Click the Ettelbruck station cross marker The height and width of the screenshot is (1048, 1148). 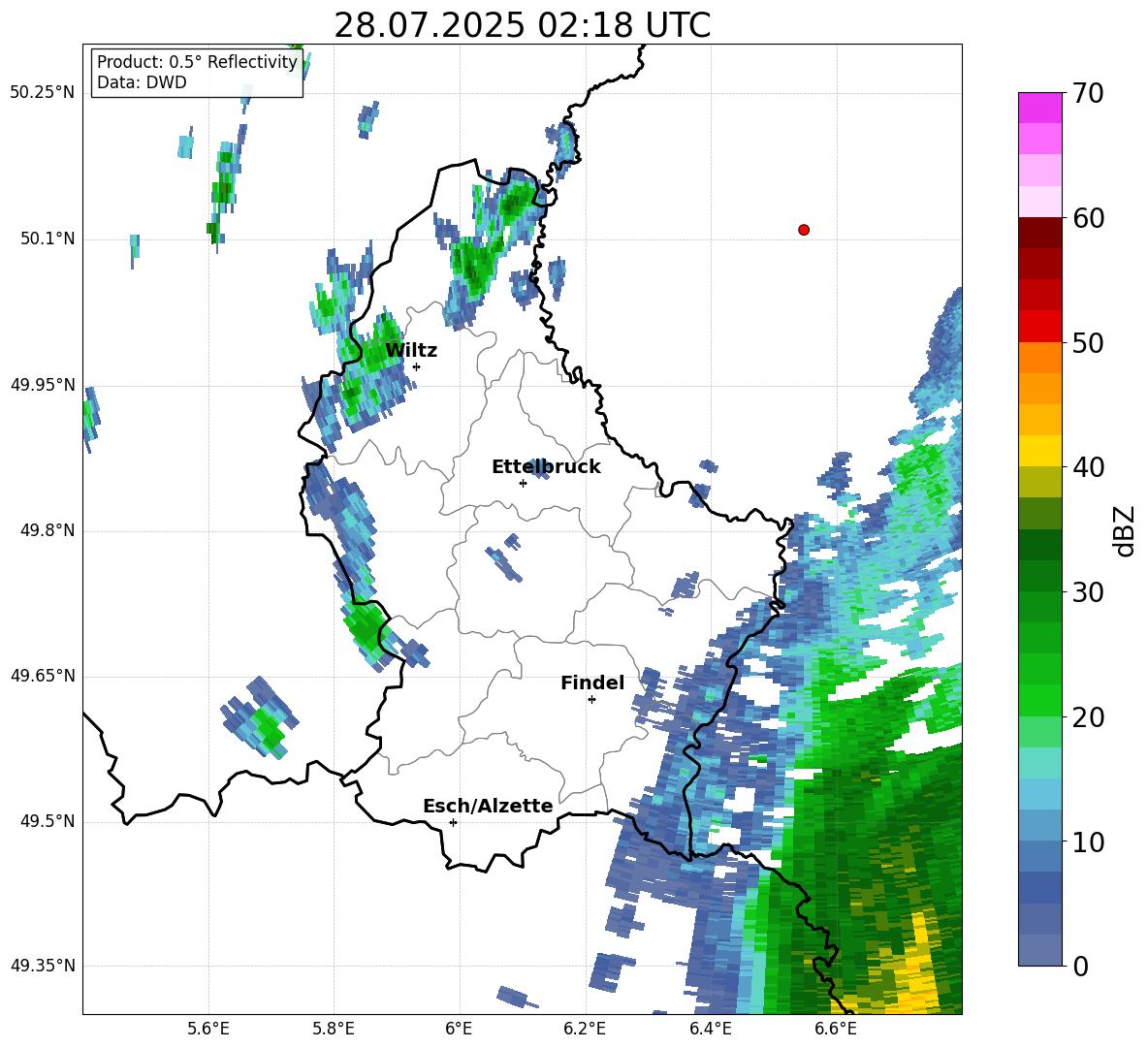[x=523, y=483]
